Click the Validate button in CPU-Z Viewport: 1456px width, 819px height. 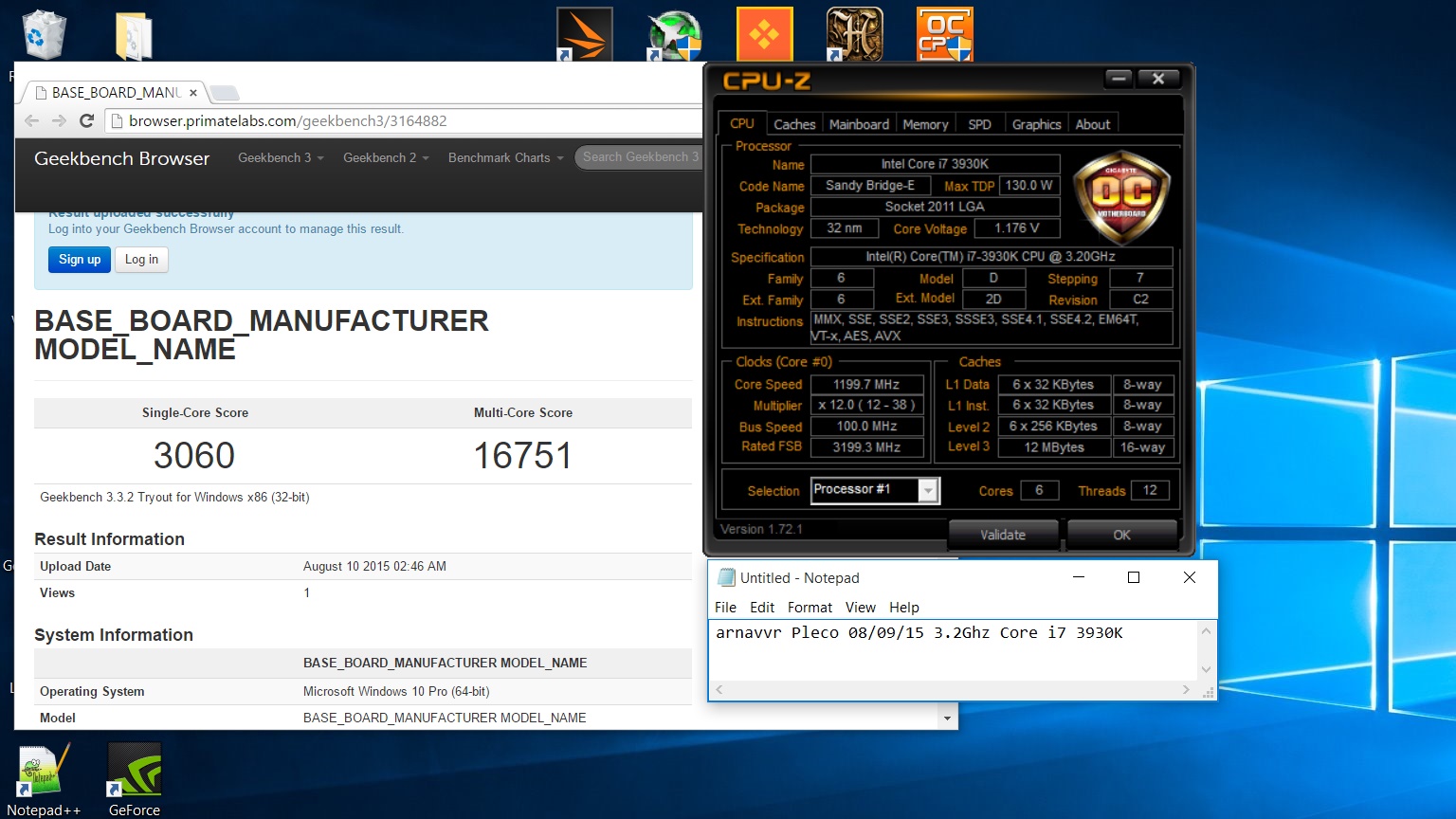pos(1003,535)
